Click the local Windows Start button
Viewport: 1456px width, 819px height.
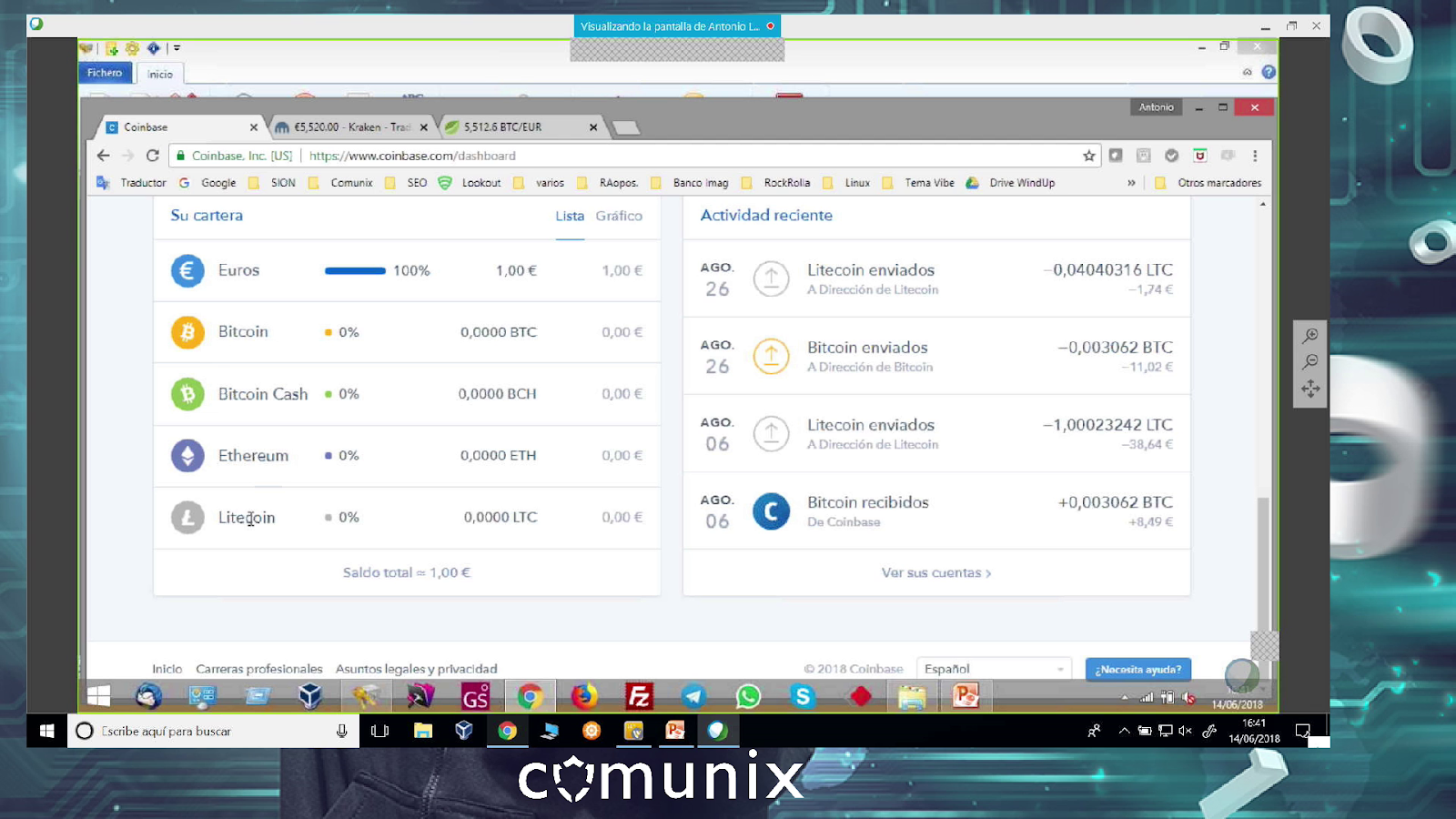pyautogui.click(x=47, y=731)
